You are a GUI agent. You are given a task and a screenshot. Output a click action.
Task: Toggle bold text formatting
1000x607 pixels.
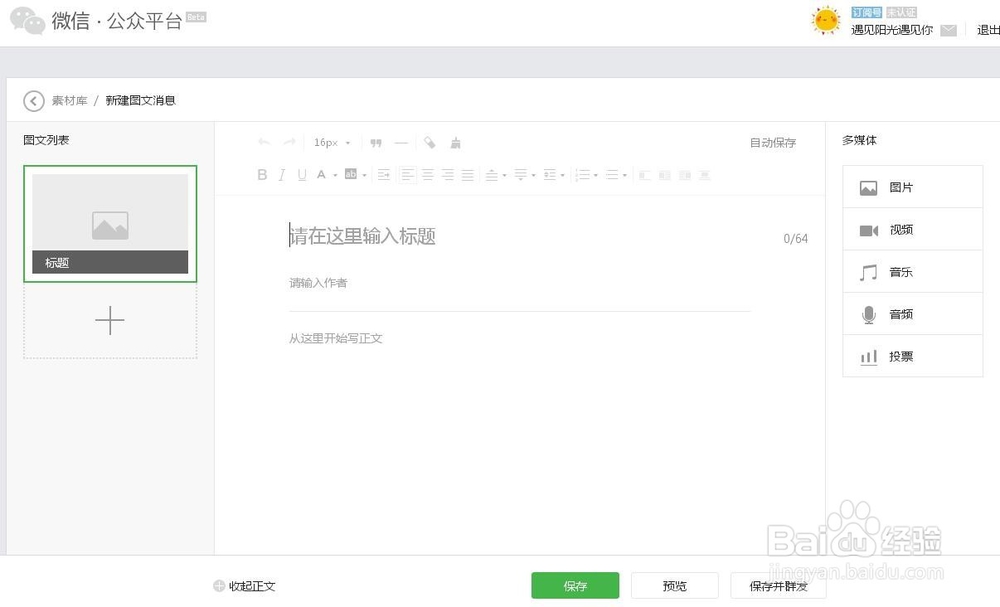[x=262, y=175]
